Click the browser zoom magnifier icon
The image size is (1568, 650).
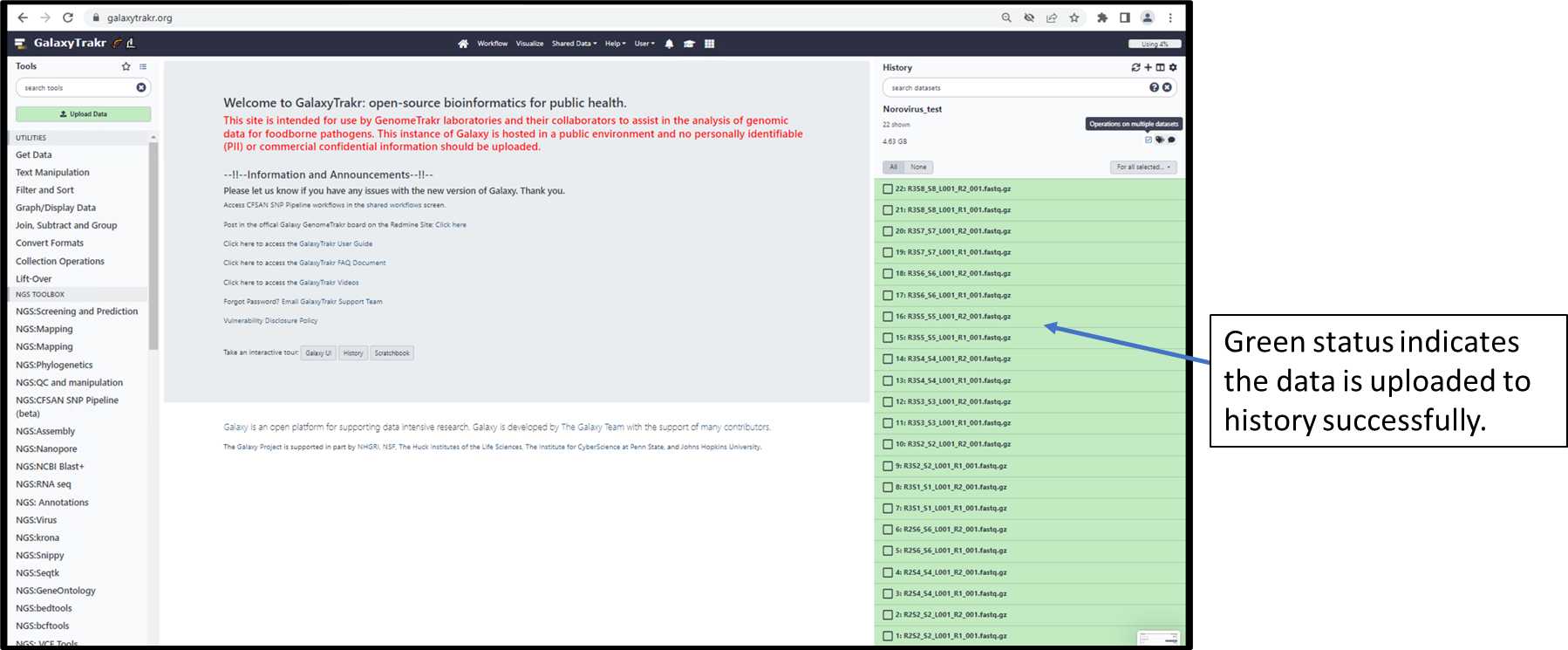tap(1006, 17)
